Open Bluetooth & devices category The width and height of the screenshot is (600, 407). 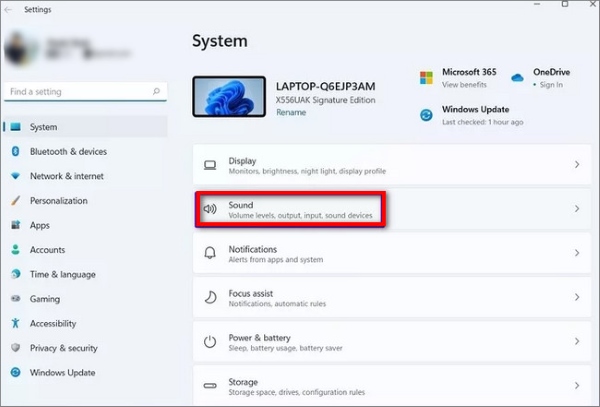coord(85,151)
